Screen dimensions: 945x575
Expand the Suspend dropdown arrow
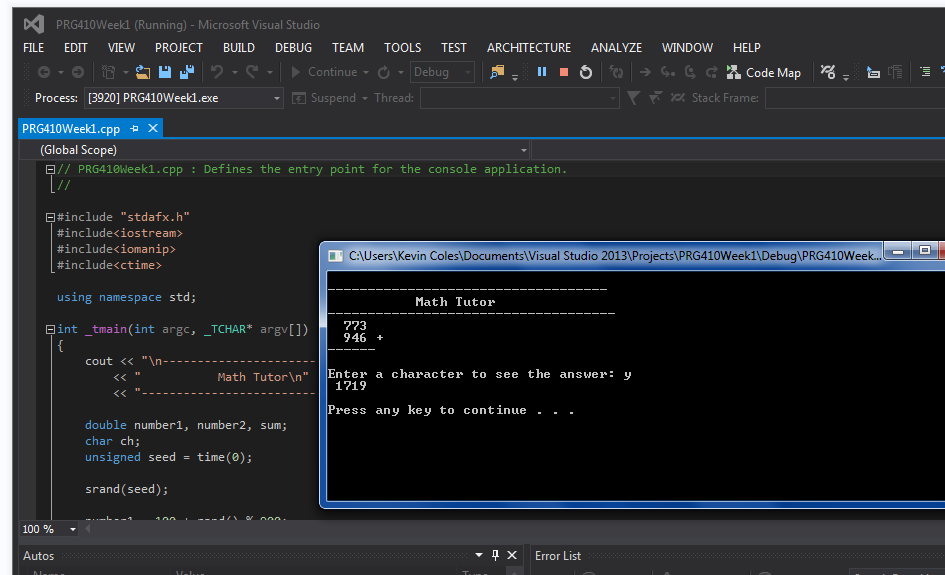[x=365, y=98]
